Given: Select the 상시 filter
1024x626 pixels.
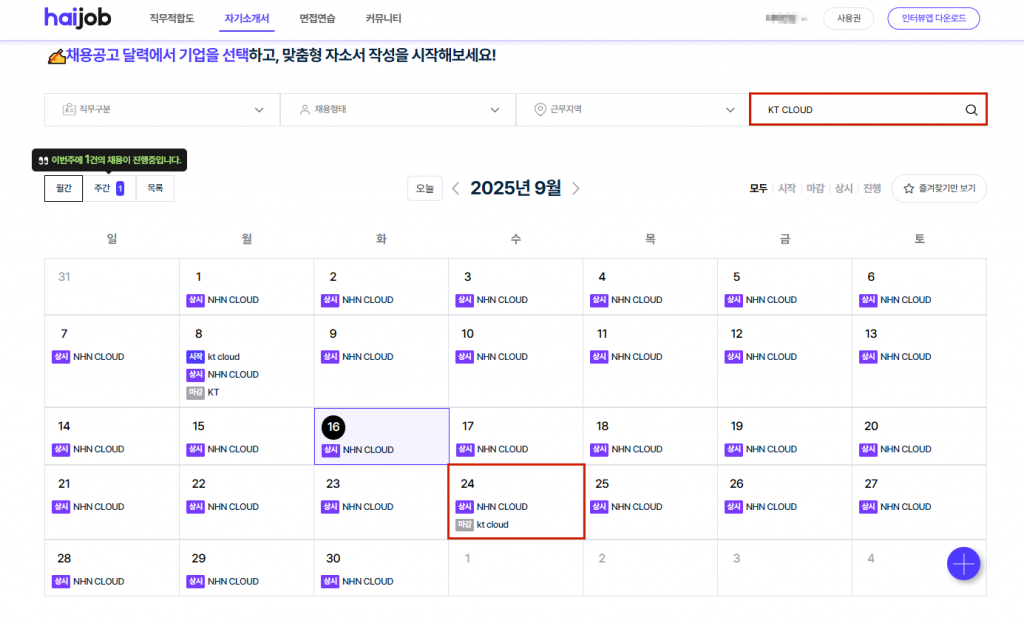Looking at the screenshot, I should 844,188.
